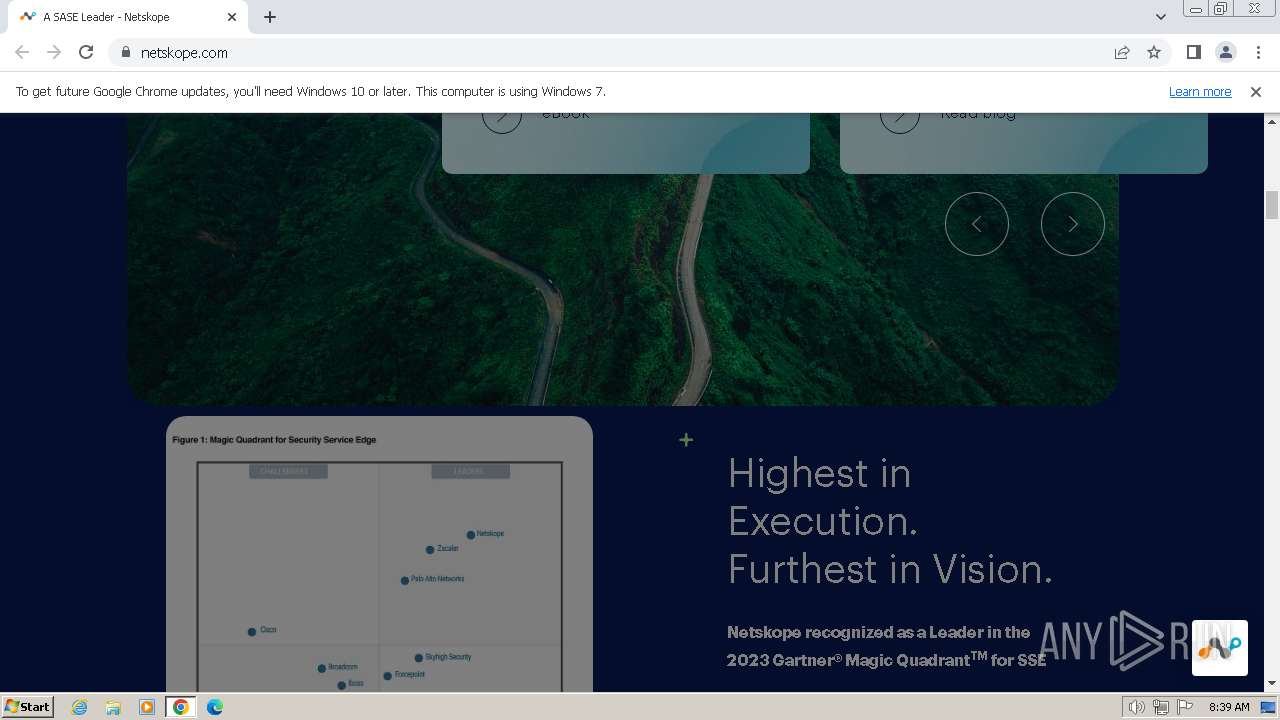Open the Learn more link
The height and width of the screenshot is (720, 1280).
pos(1200,91)
